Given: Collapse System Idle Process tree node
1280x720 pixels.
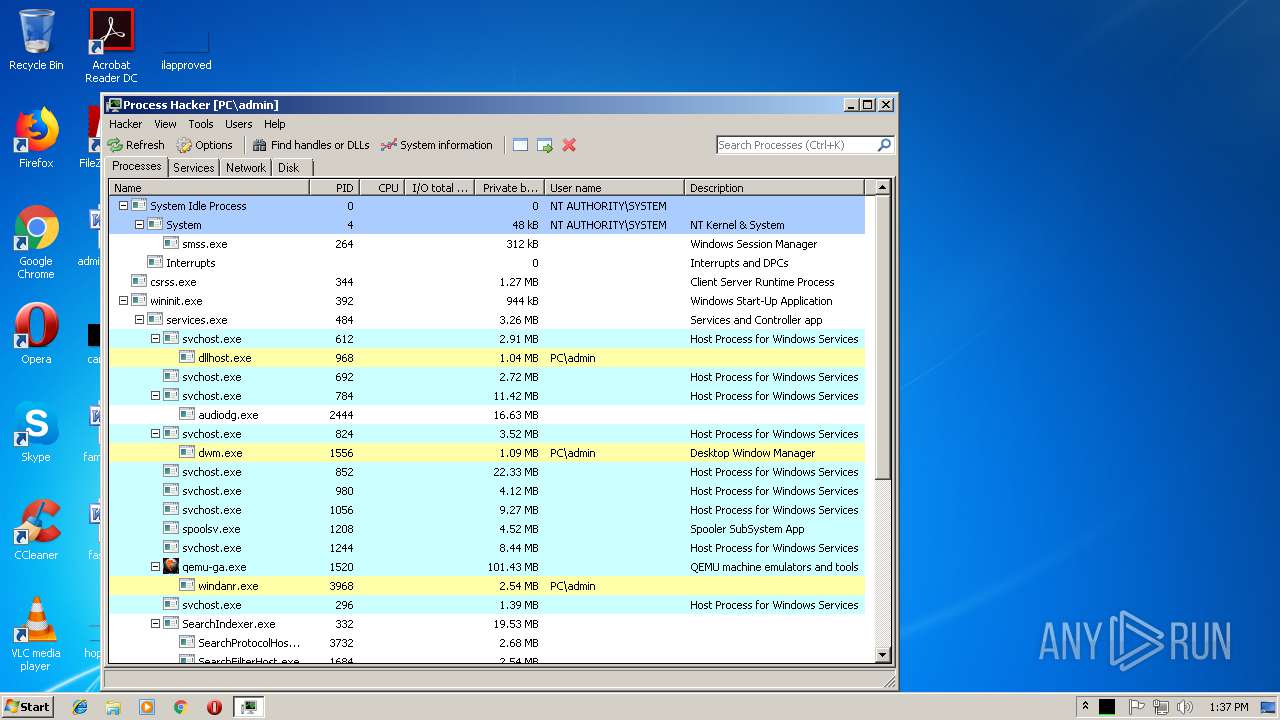Looking at the screenshot, I should tap(123, 206).
